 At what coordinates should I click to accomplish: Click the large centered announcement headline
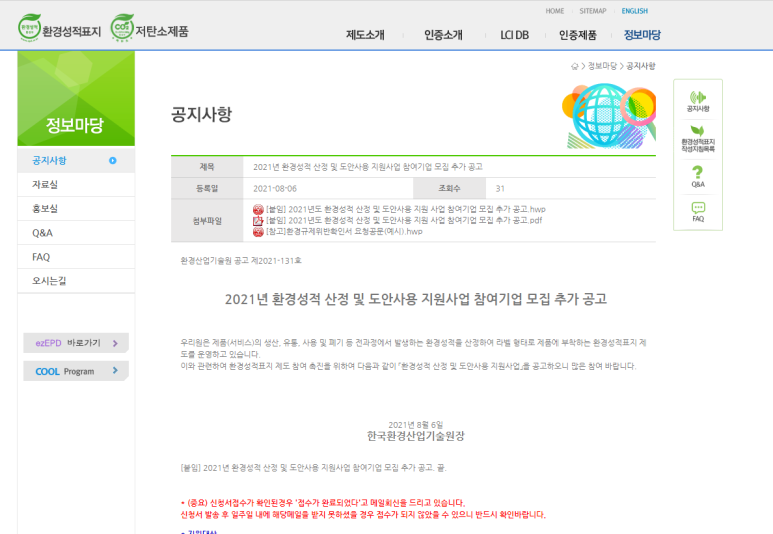pos(416,299)
